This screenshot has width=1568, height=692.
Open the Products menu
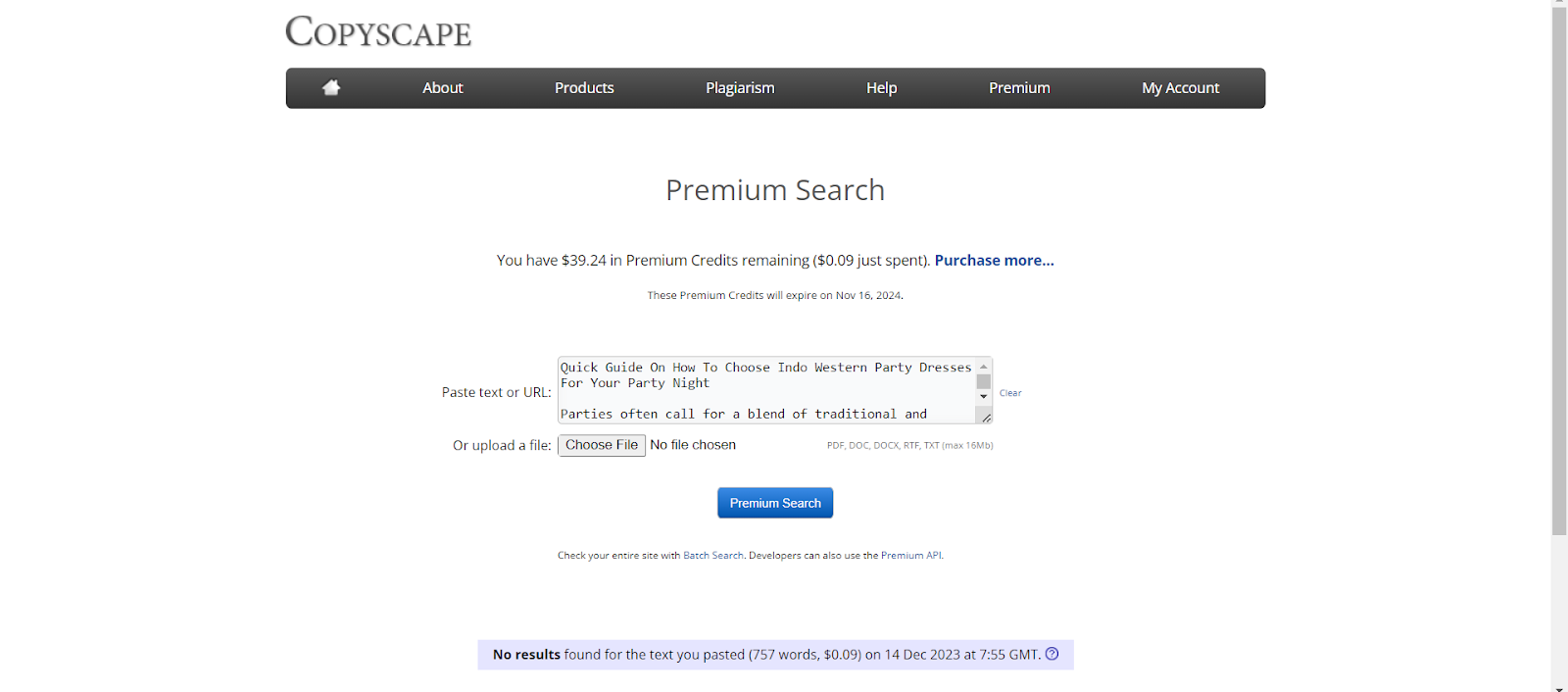click(584, 88)
